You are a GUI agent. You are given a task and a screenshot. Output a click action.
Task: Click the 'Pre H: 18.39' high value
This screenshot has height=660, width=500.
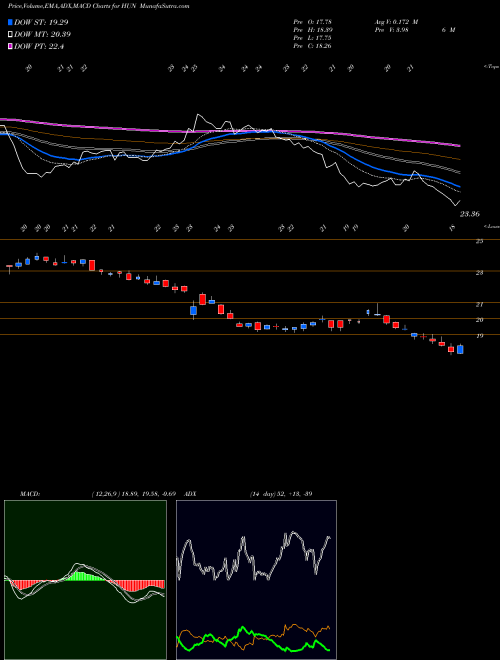[313, 30]
